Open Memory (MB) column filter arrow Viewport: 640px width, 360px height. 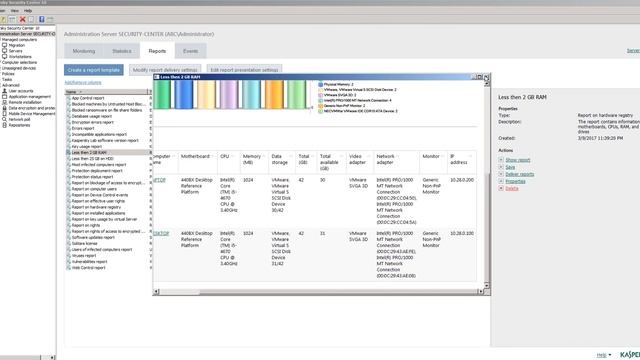click(x=264, y=156)
